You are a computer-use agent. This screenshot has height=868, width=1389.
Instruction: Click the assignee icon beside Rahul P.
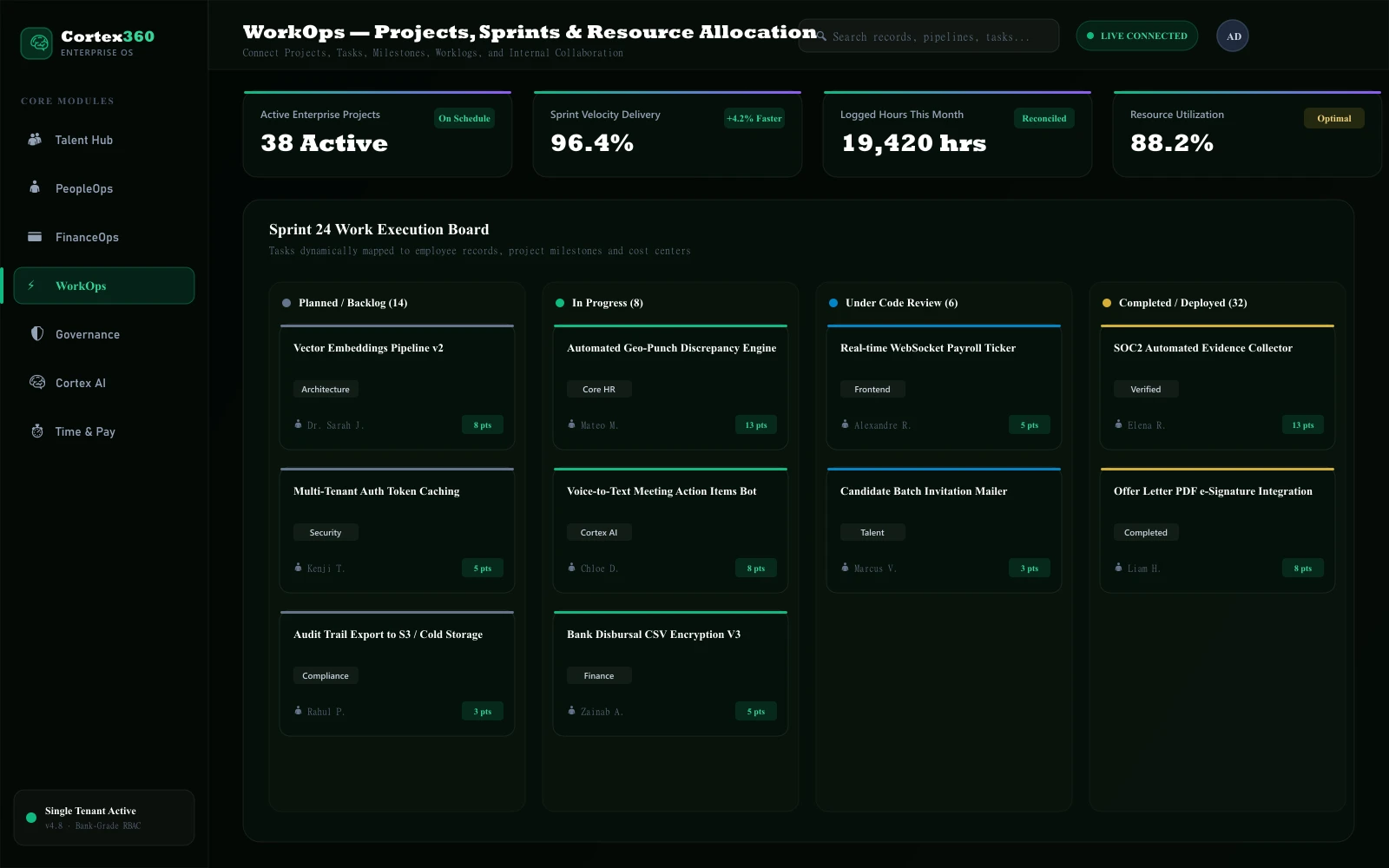[299, 711]
